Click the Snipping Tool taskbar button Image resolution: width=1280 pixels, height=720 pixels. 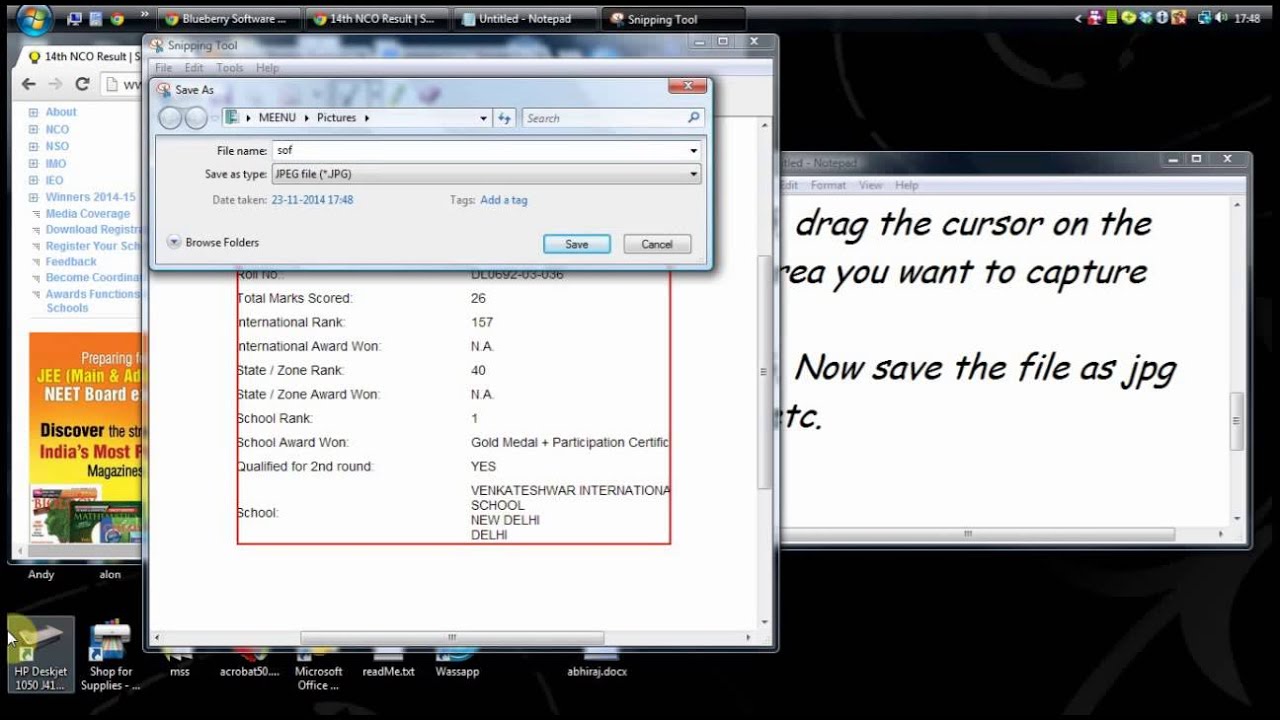[x=674, y=19]
